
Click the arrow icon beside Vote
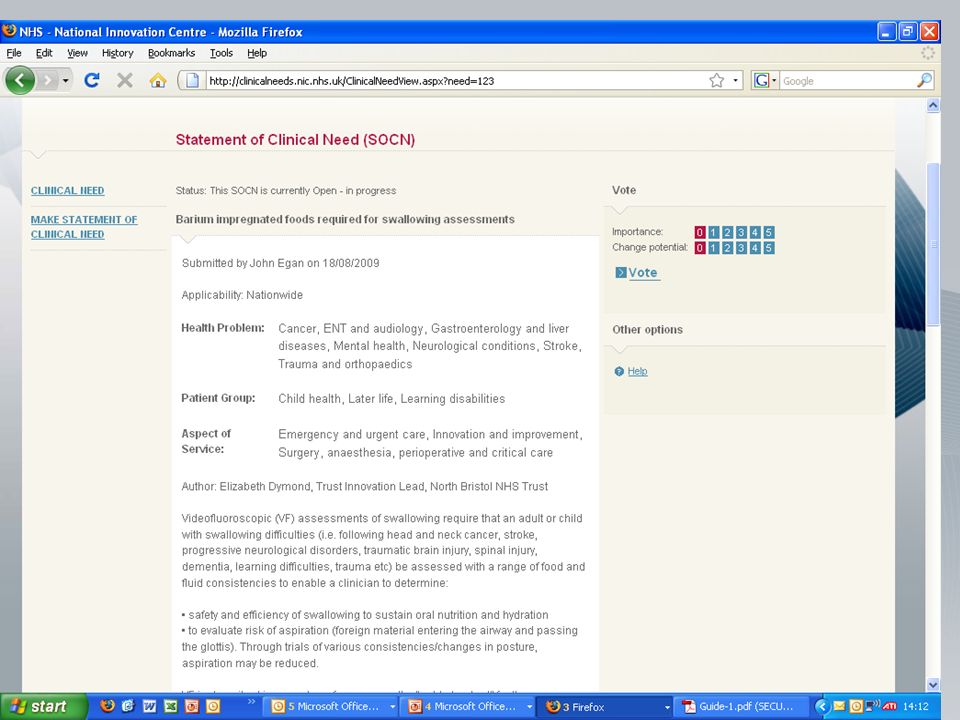click(x=620, y=272)
